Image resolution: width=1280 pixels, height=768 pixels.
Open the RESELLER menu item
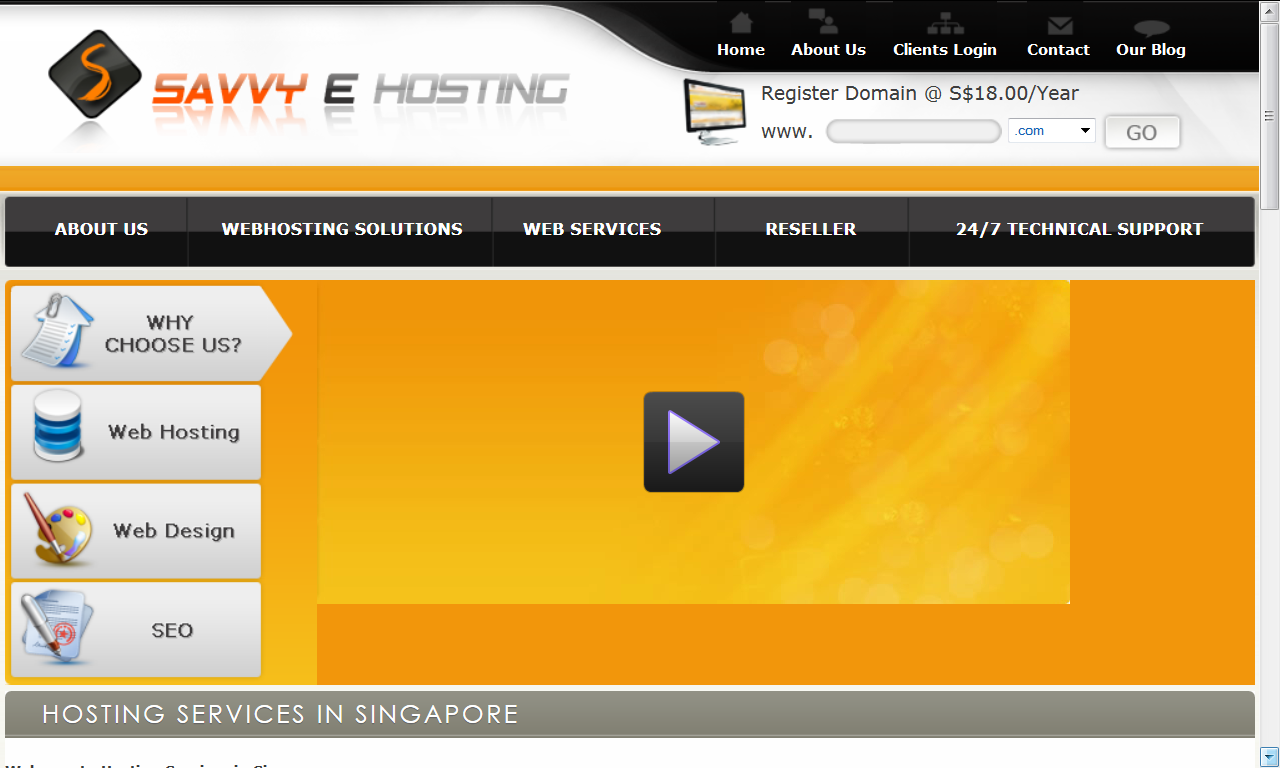[x=811, y=230]
